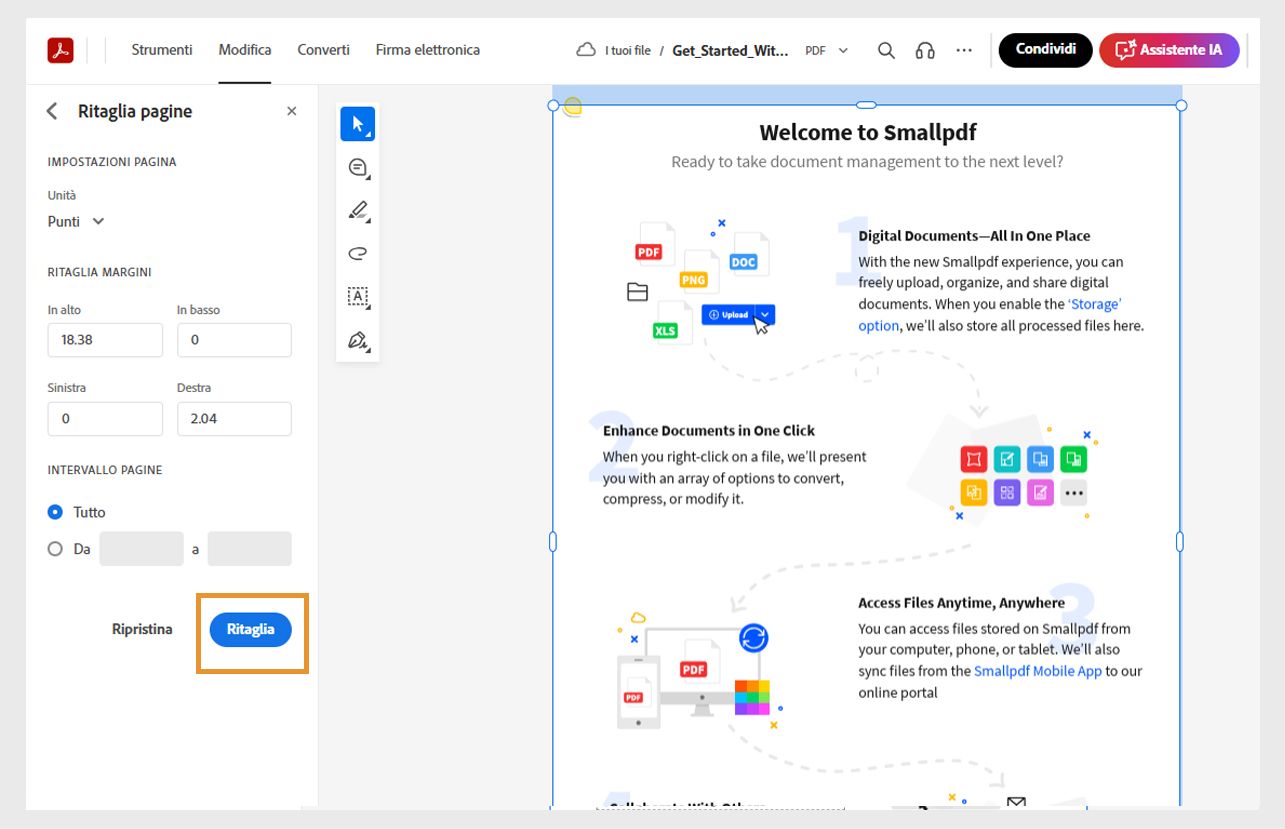Select the Tutto page range option
This screenshot has height=829, width=1285.
point(55,512)
